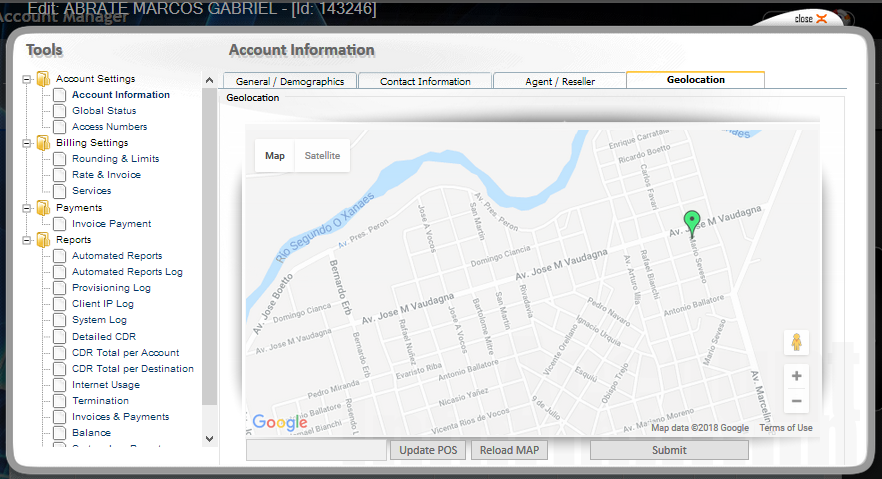The height and width of the screenshot is (479, 882).
Task: Click the Google logo on the map
Action: (280, 423)
